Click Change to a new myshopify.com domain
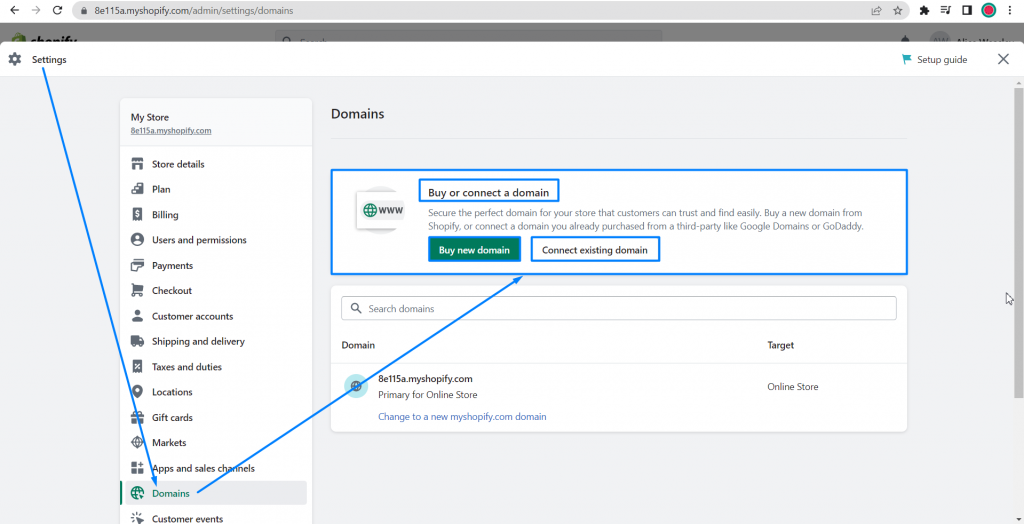The image size is (1024, 524). (x=462, y=416)
